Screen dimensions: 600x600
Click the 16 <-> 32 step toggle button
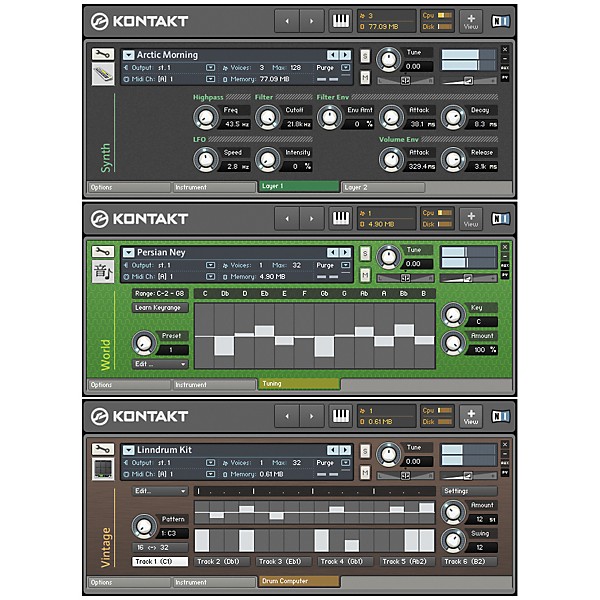[160, 548]
